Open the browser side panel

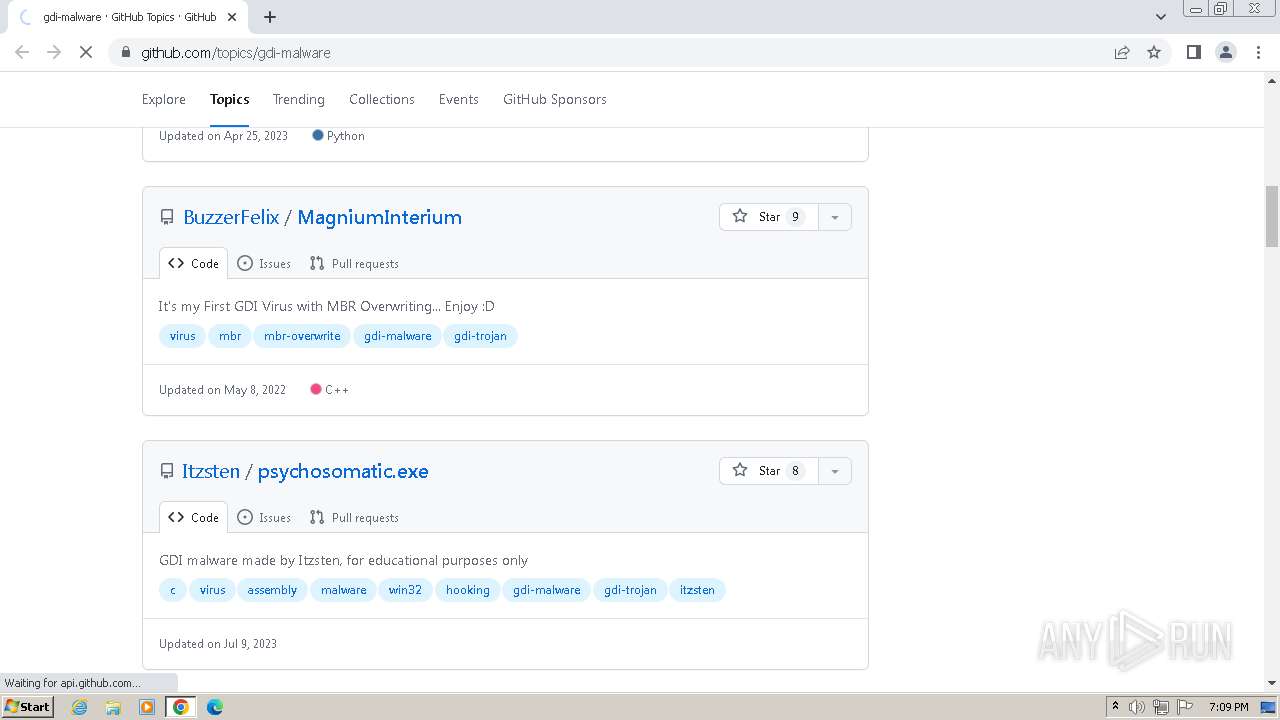coord(1193,52)
